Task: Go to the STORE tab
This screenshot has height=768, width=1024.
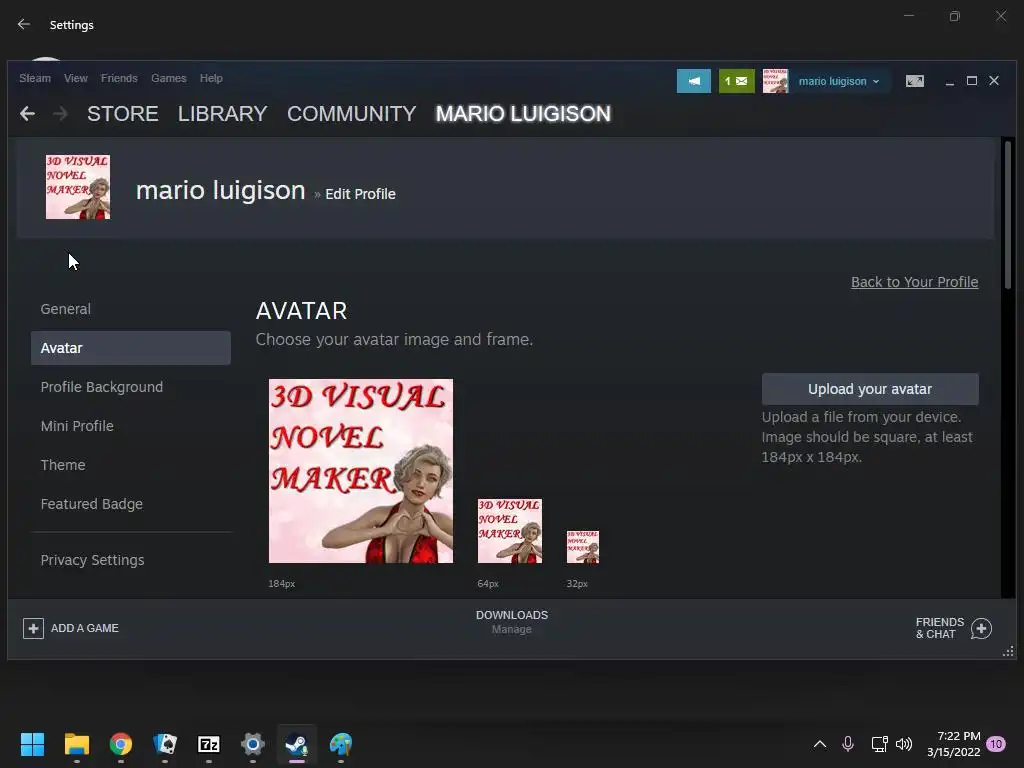Action: (123, 114)
